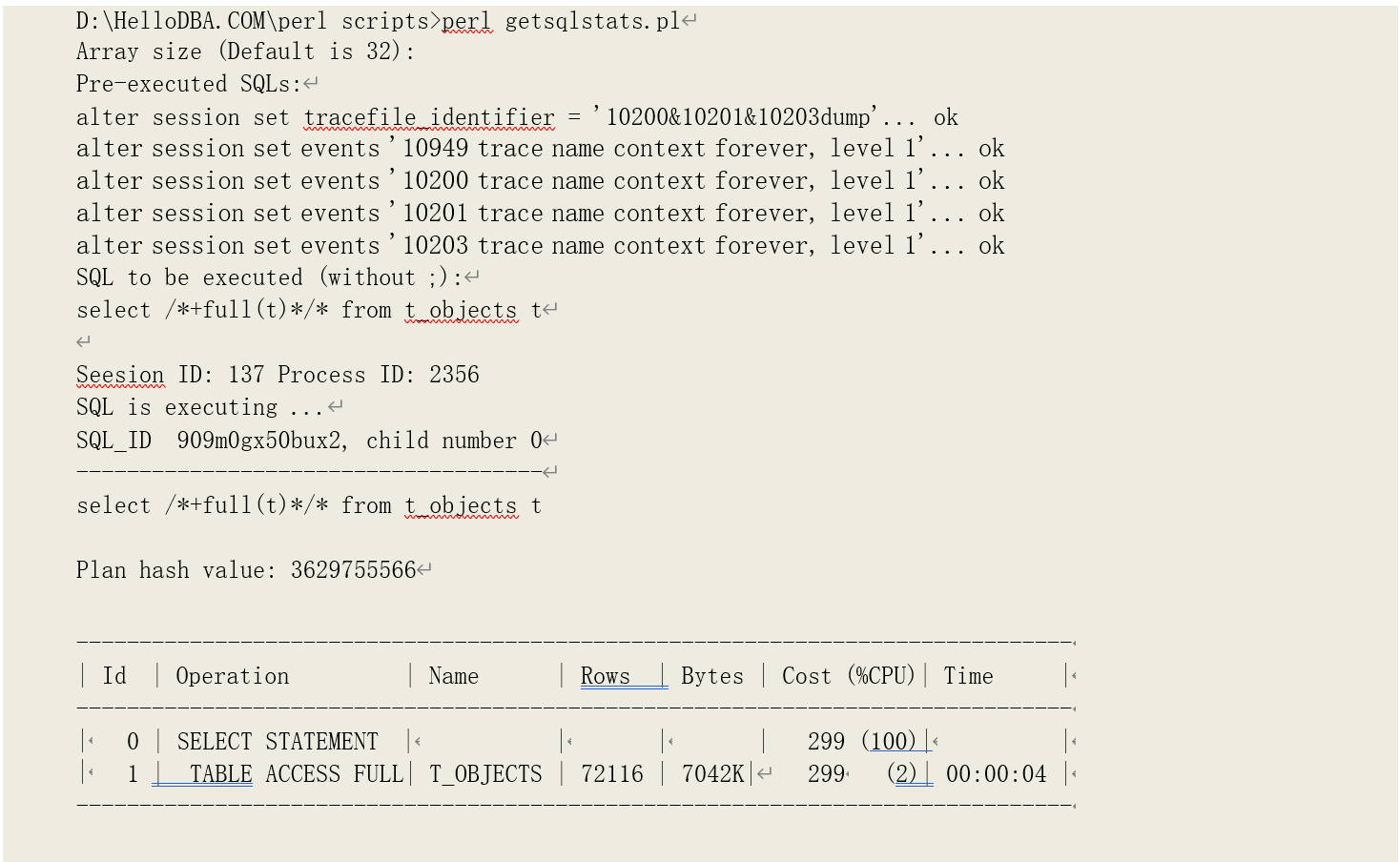This screenshot has width=1400, height=862.
Task: Click the bytes value "7042K"
Action: 712,774
